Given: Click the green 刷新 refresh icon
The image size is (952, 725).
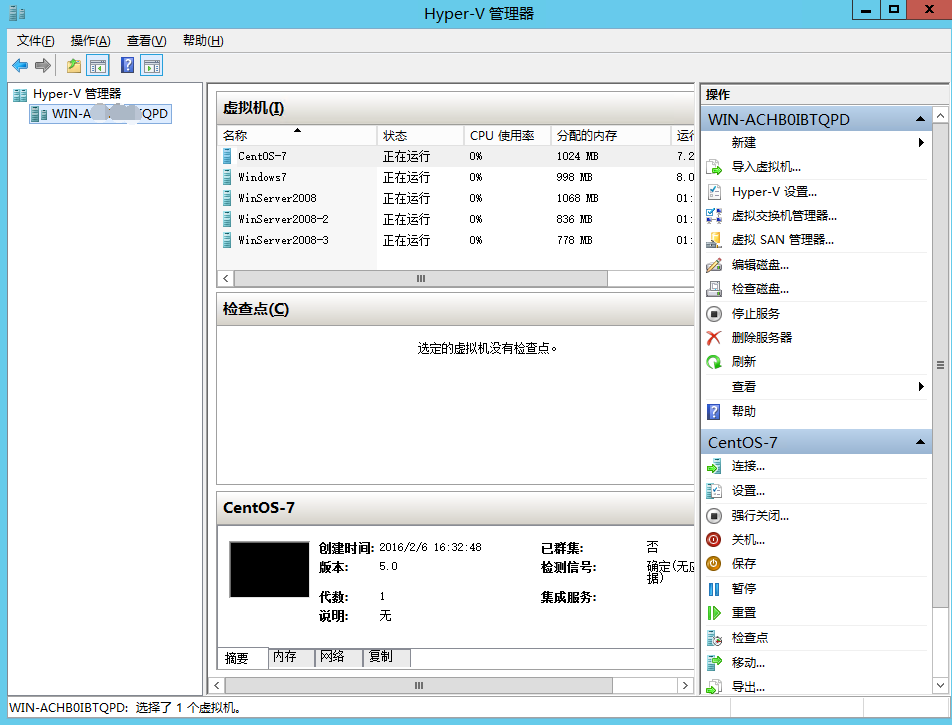Looking at the screenshot, I should click(714, 362).
